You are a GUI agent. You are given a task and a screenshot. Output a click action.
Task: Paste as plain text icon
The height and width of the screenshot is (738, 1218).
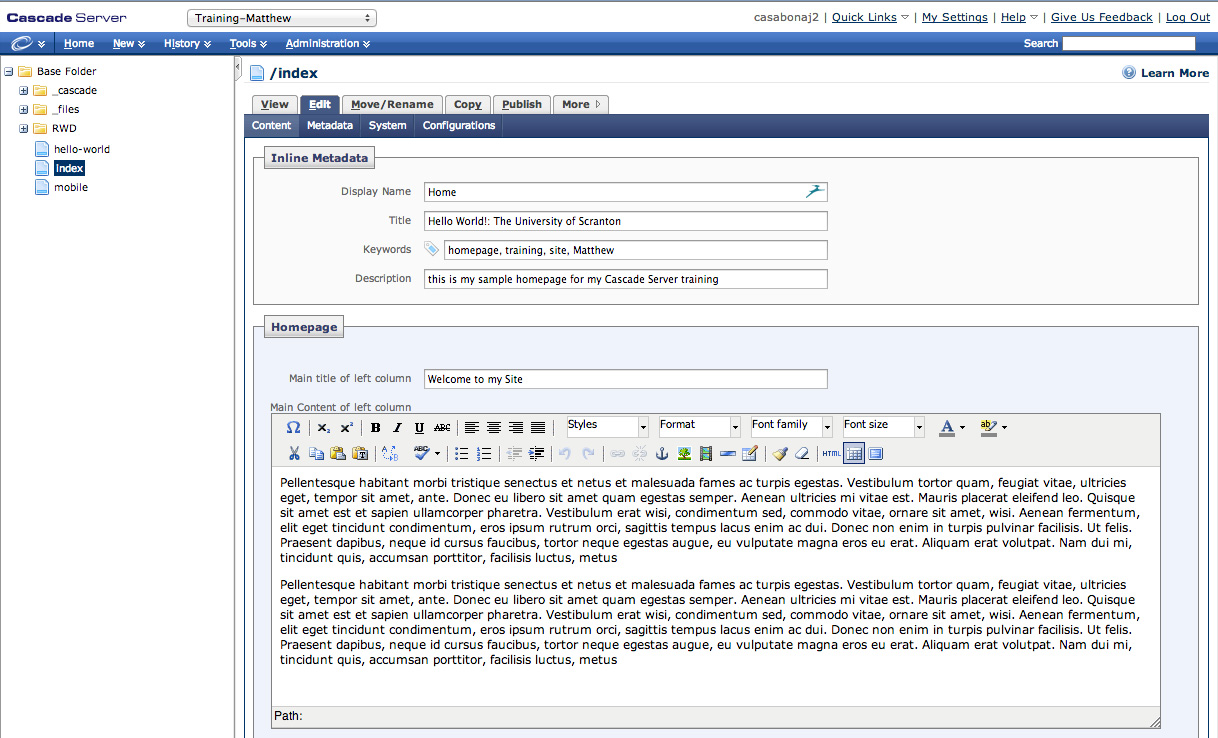[x=360, y=453]
